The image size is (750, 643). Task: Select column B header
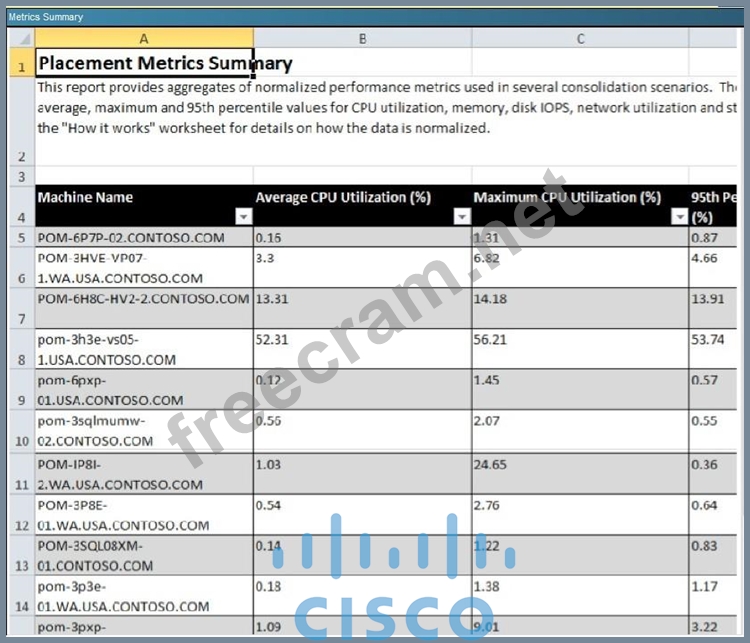click(x=362, y=38)
